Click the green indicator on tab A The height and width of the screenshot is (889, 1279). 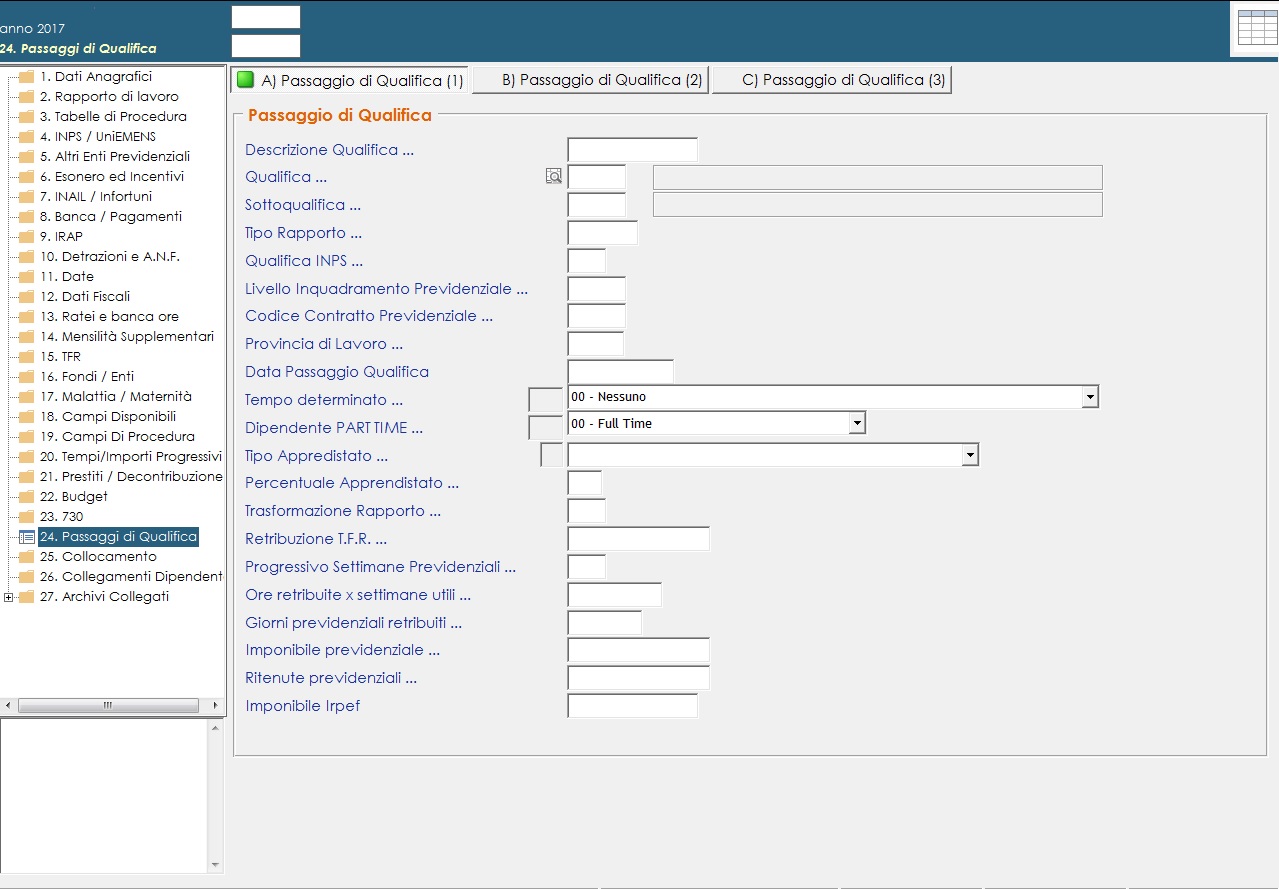point(245,80)
